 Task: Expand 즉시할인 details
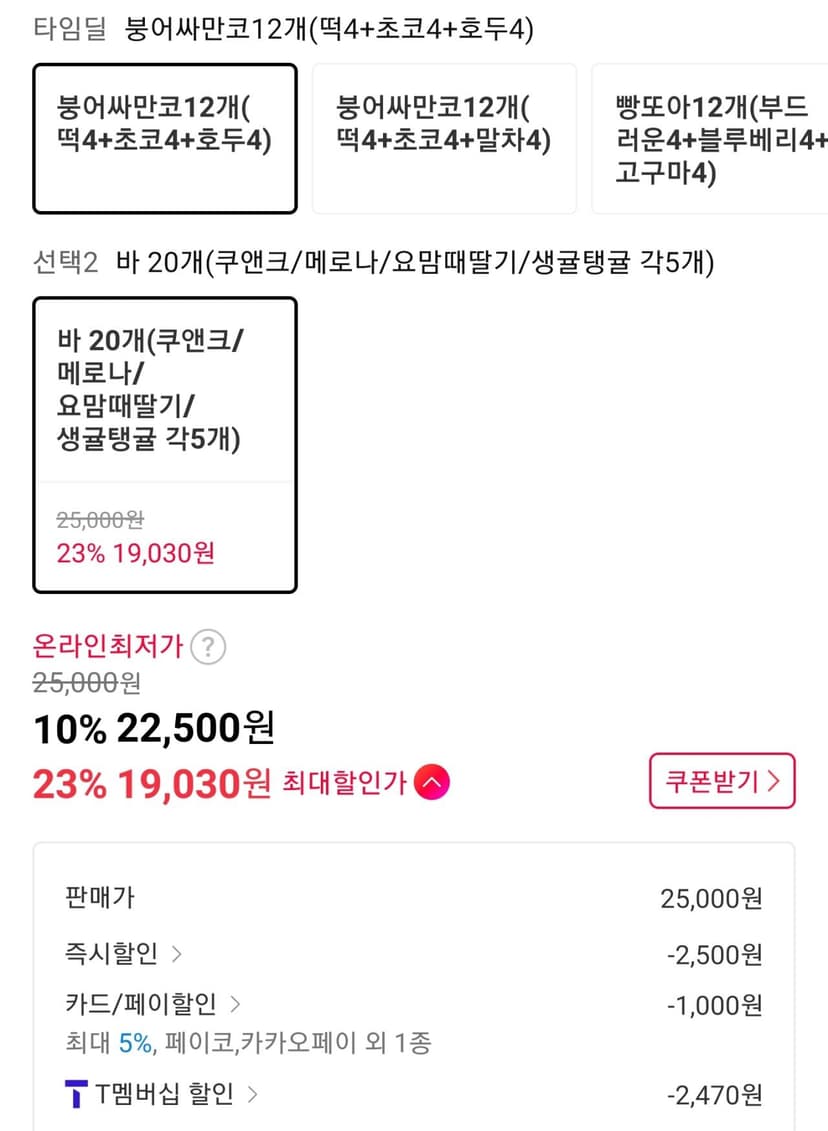tap(123, 954)
